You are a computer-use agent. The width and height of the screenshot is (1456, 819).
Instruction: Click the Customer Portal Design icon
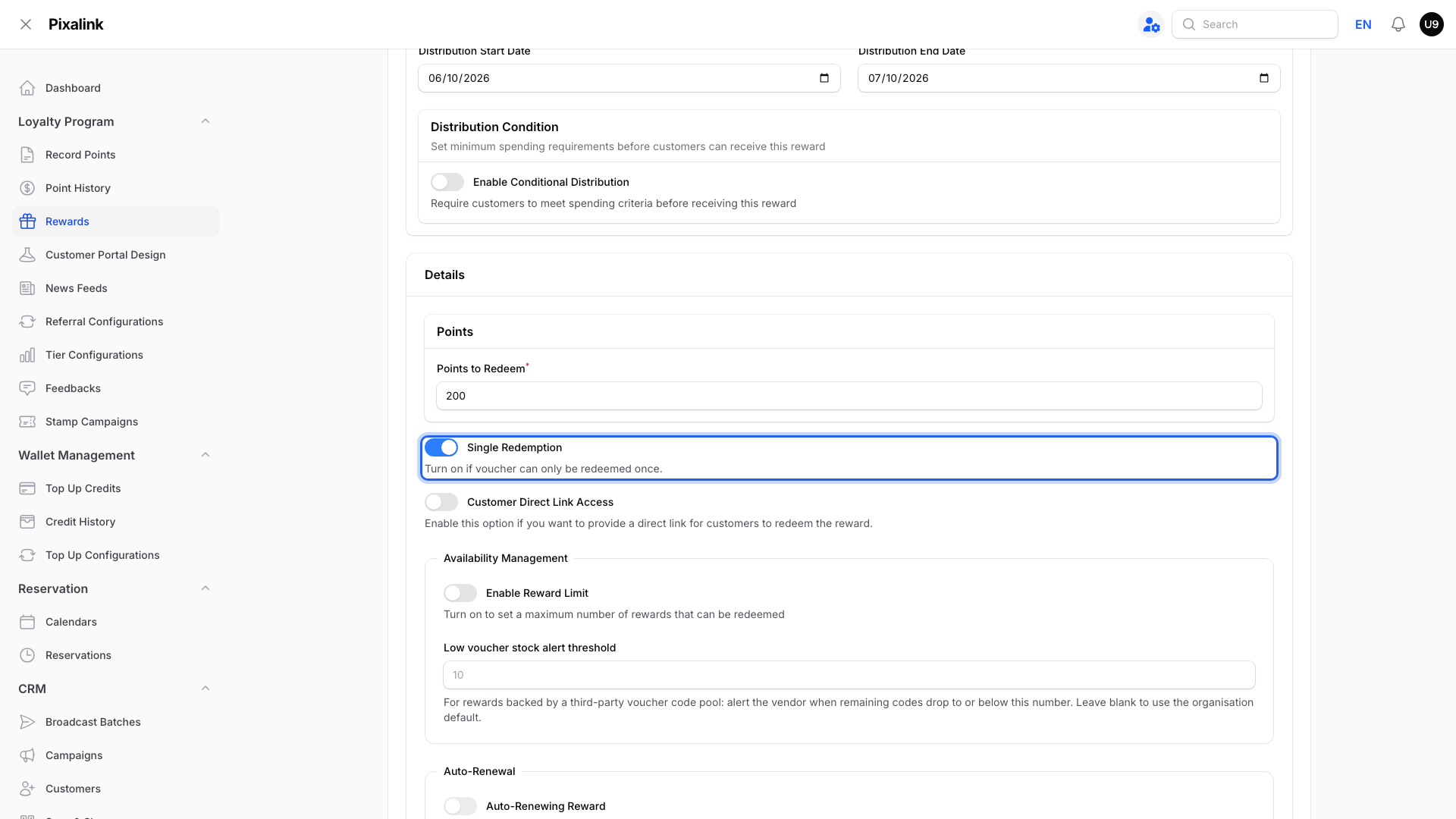click(27, 255)
